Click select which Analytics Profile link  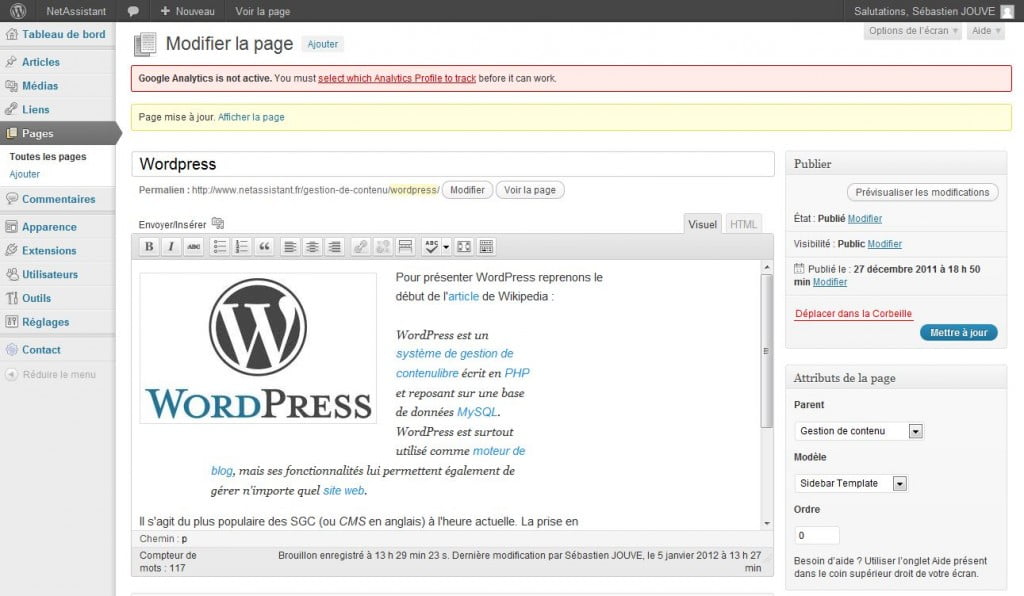tap(397, 78)
